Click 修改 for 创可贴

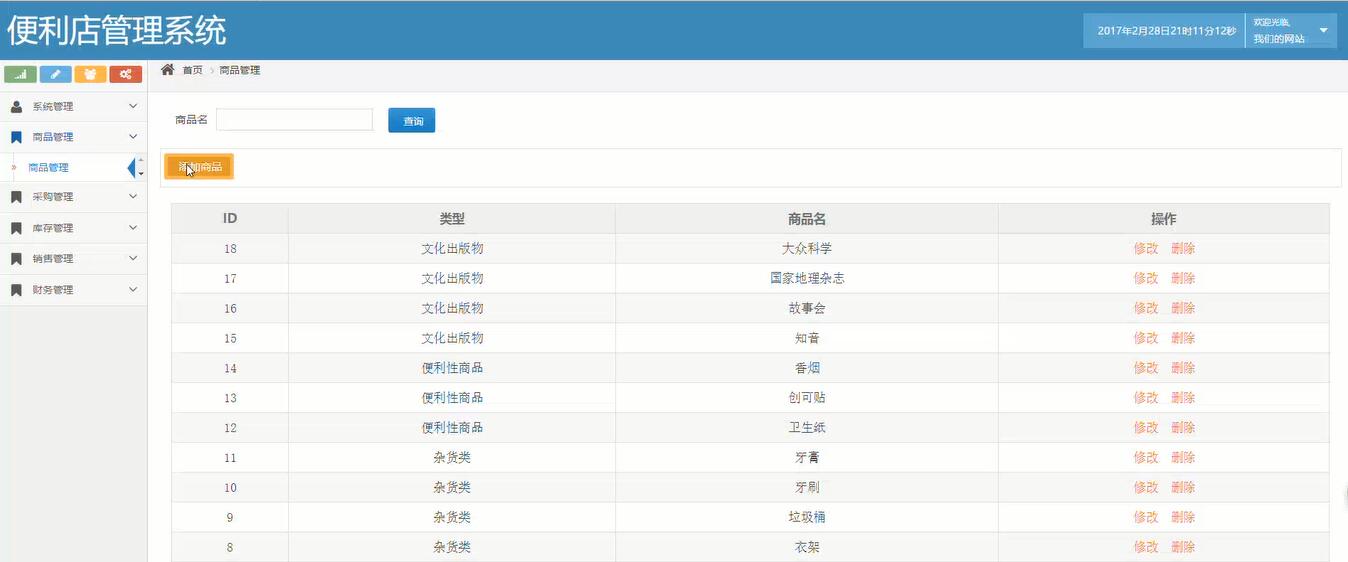pos(1146,398)
